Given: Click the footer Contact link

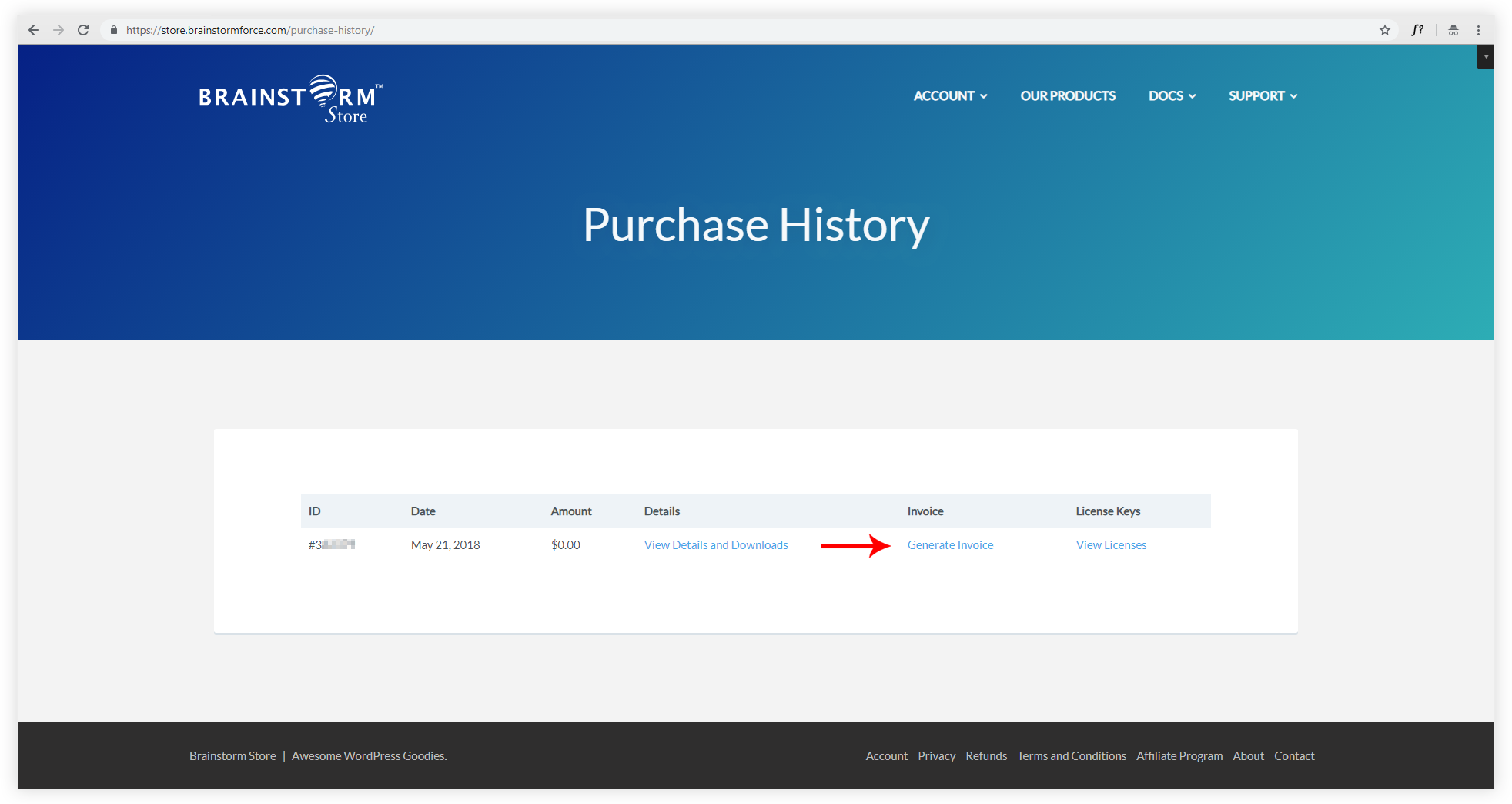Looking at the screenshot, I should pyautogui.click(x=1294, y=755).
